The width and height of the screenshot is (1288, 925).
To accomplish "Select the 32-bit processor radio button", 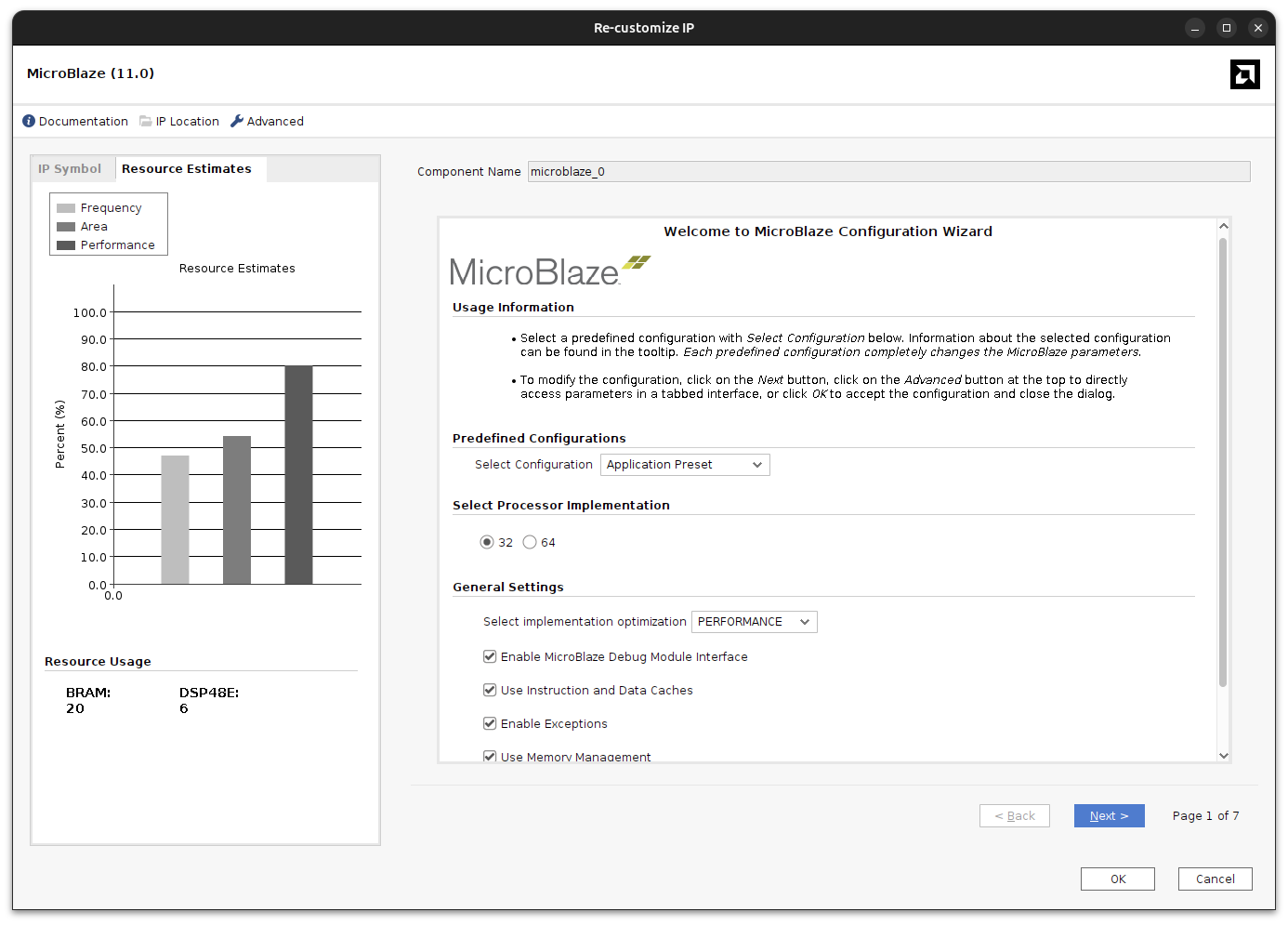I will pos(487,542).
